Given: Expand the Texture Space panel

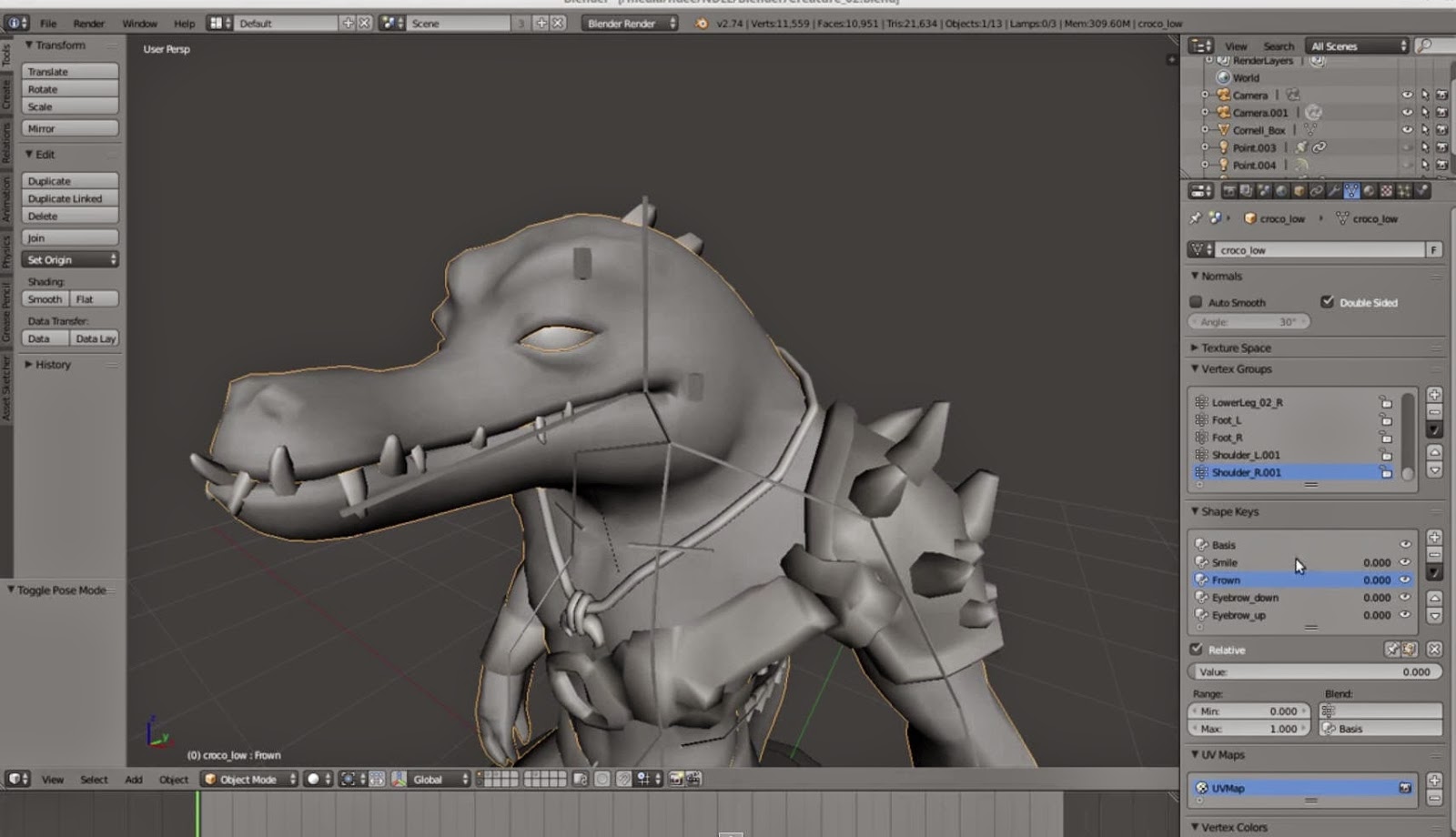Looking at the screenshot, I should point(1235,348).
